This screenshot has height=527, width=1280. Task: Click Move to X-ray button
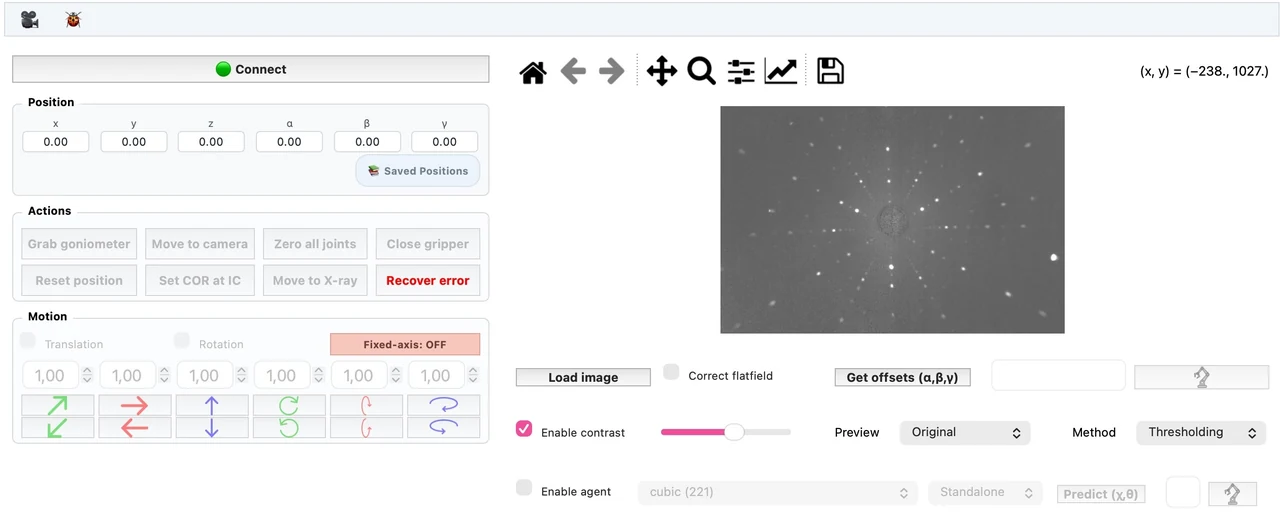(315, 281)
